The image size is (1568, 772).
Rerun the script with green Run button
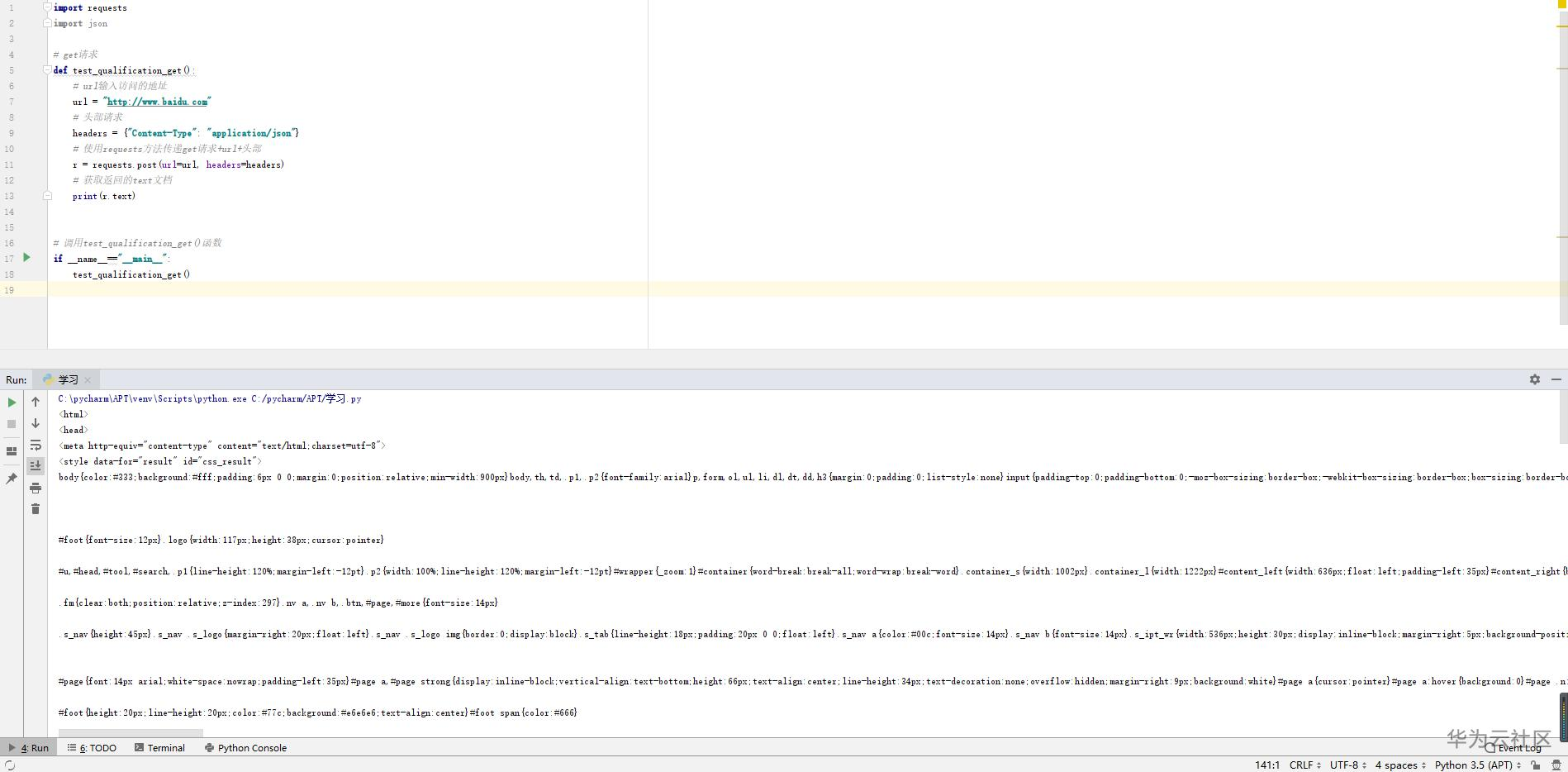pyautogui.click(x=12, y=403)
